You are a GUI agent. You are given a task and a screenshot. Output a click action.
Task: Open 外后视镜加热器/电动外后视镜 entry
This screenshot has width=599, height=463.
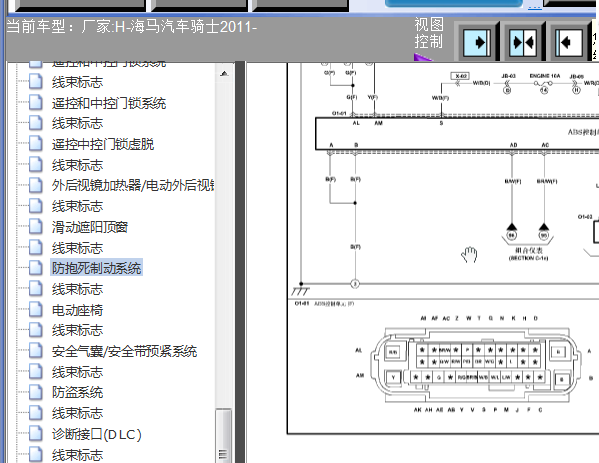(x=133, y=185)
